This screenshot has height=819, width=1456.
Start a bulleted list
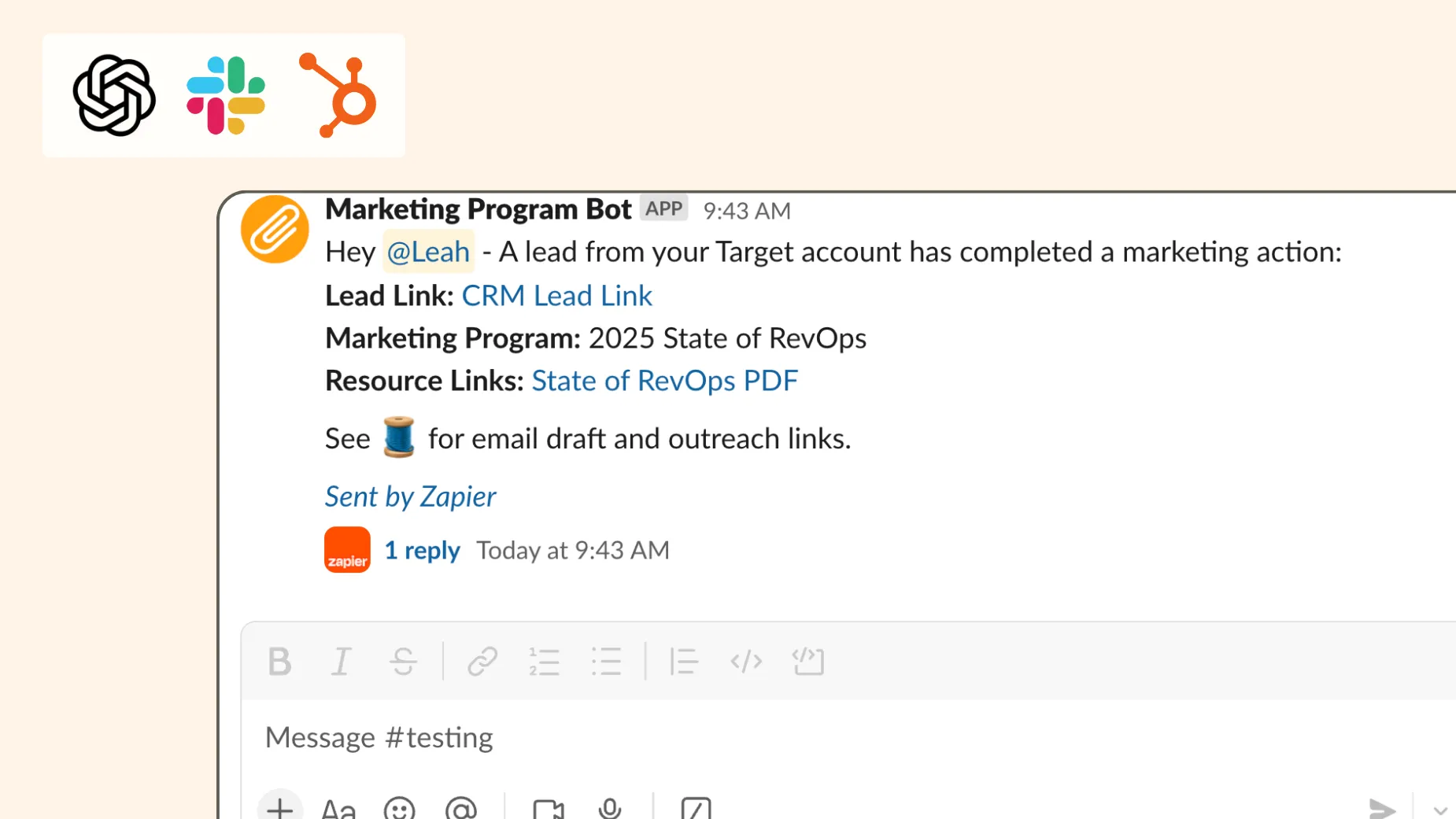click(606, 662)
